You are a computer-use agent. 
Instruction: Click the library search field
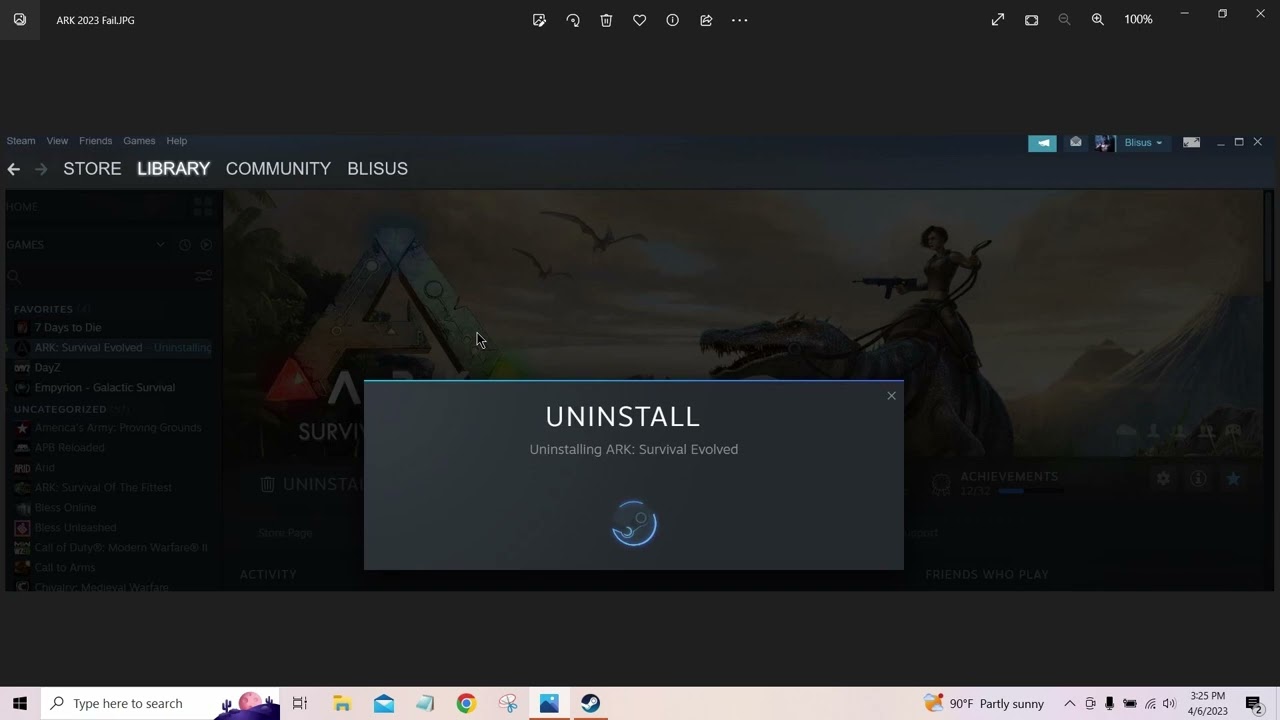tap(98, 276)
